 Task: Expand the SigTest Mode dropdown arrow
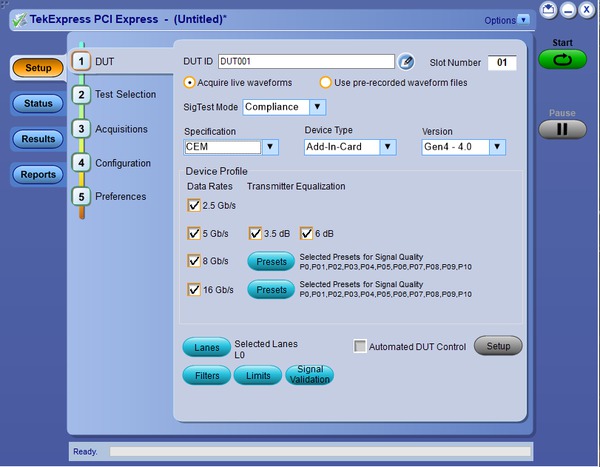317,107
